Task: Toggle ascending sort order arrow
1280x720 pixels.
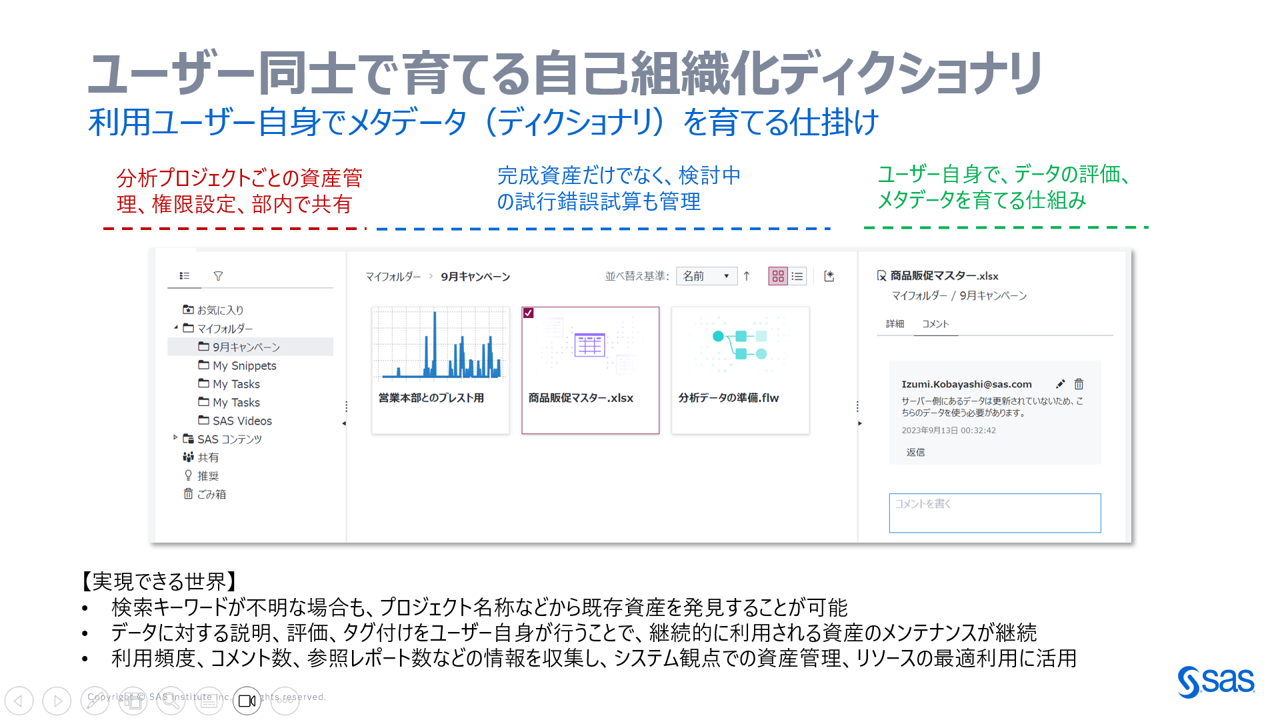Action: click(x=746, y=276)
